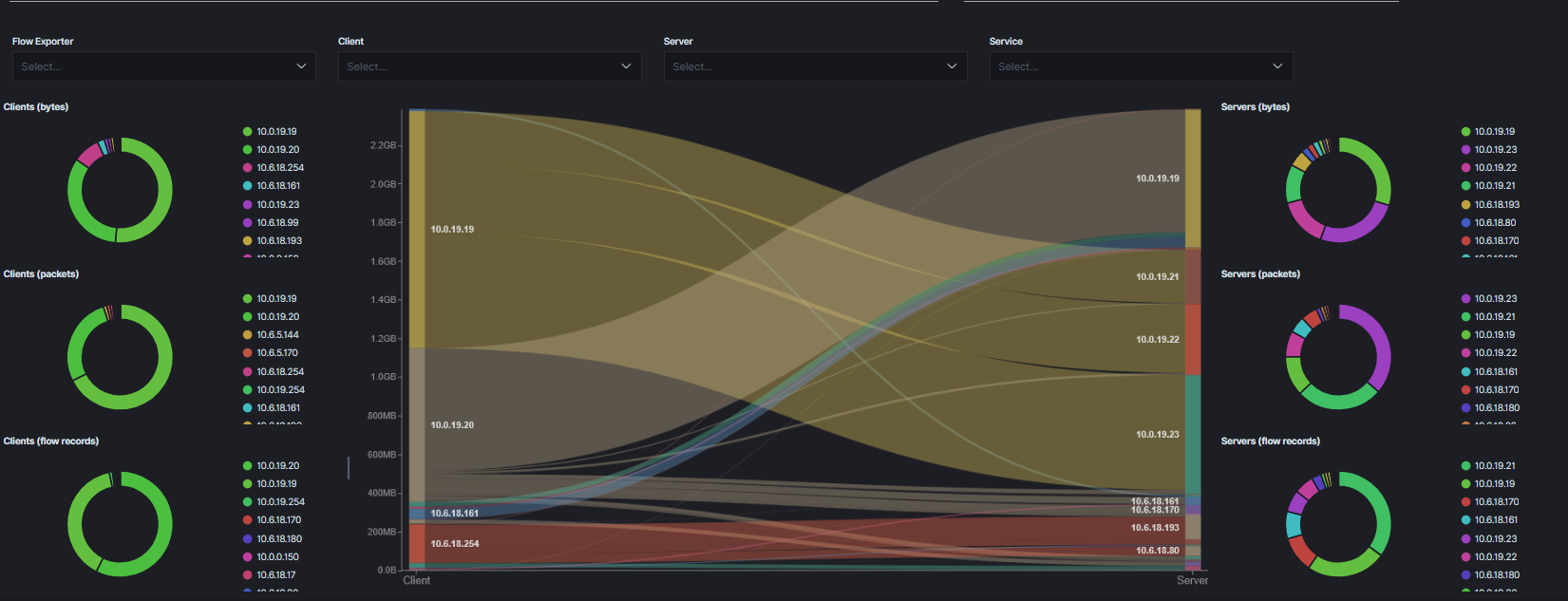Select the 10.6.18.193 server node in Sankey
Screen dimensions: 1568x601
click(1193, 527)
